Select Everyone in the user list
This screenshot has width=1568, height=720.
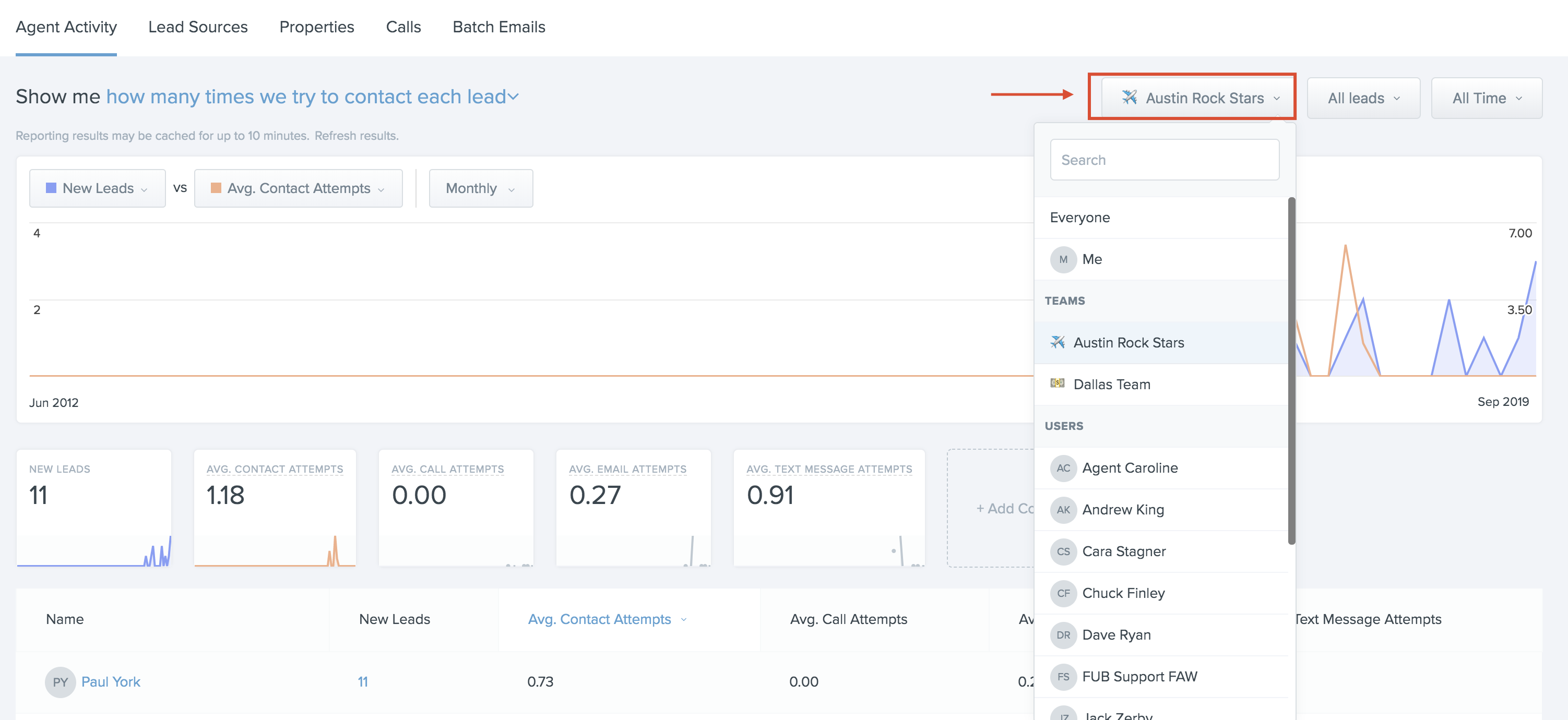coord(1079,217)
